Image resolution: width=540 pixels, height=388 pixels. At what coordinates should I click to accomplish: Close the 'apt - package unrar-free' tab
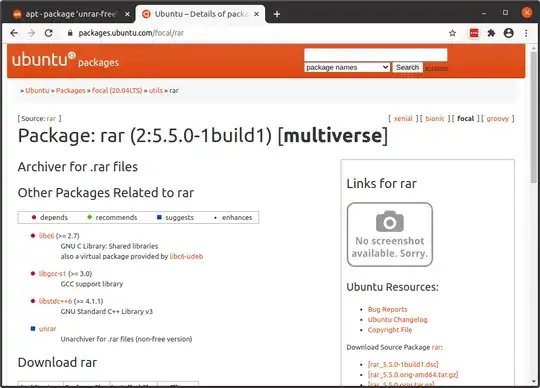(x=127, y=14)
